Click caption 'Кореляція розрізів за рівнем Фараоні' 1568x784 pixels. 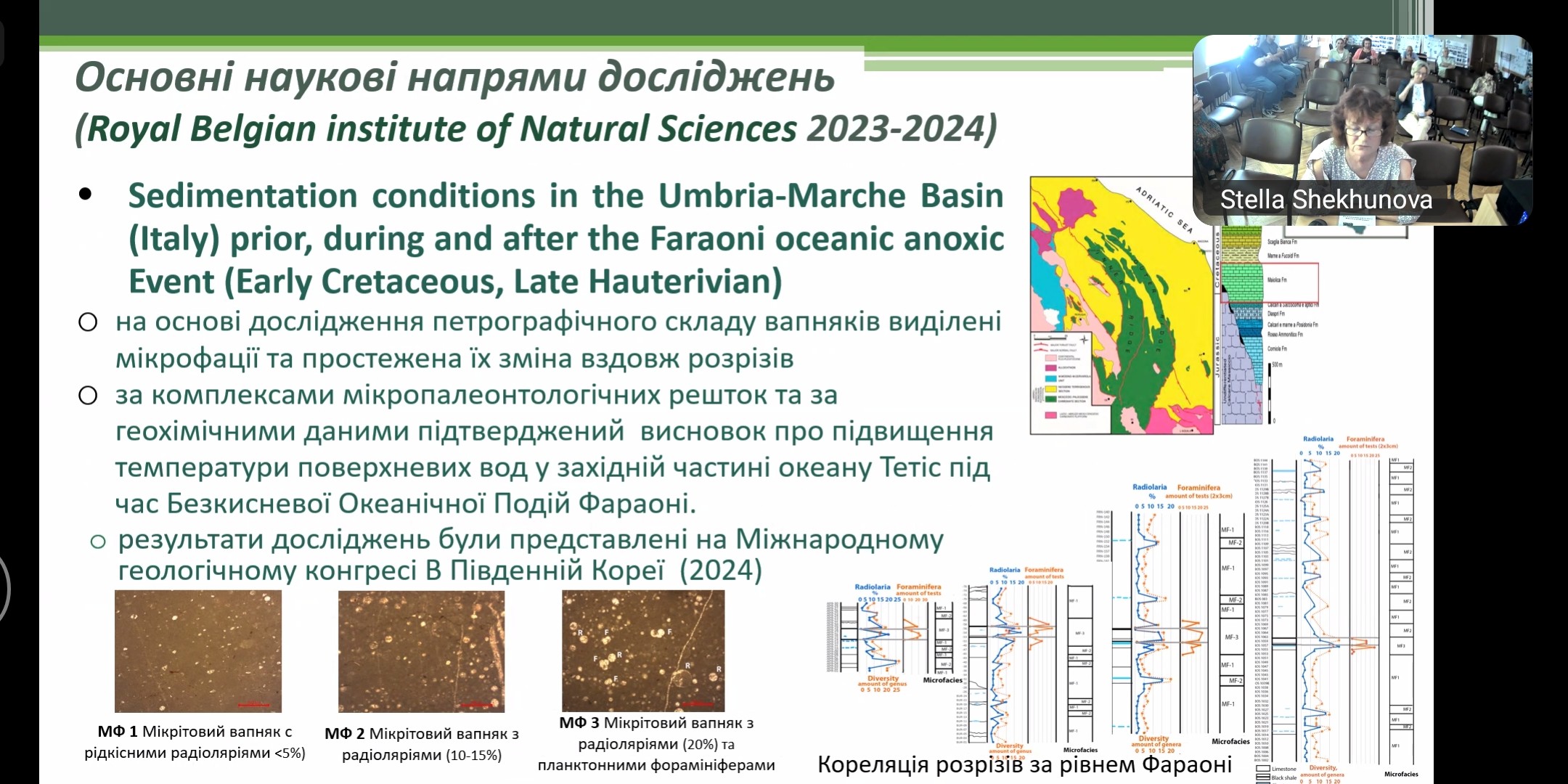tap(1024, 764)
